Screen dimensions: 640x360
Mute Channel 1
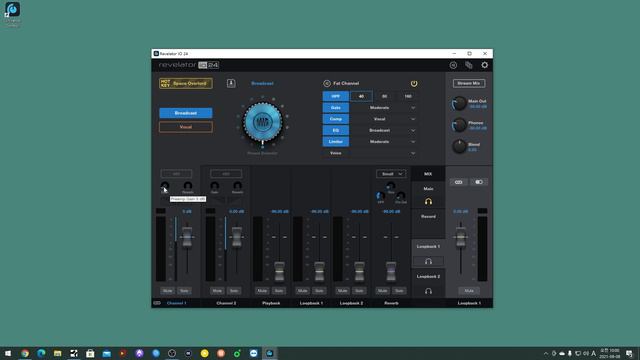167,291
